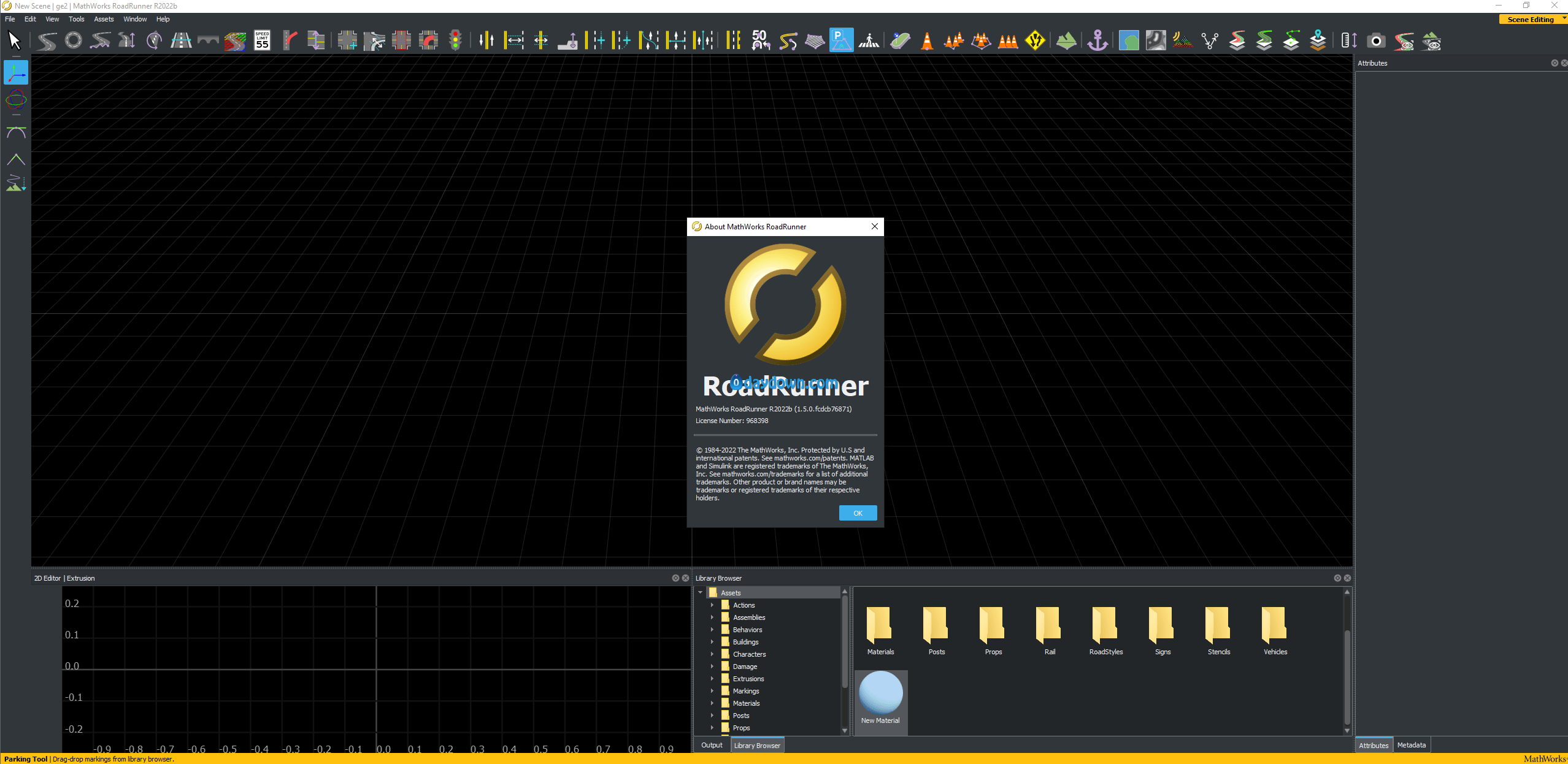Select the red curved junction corner tool
Viewport: 1568px width, 764px height.
coord(428,41)
